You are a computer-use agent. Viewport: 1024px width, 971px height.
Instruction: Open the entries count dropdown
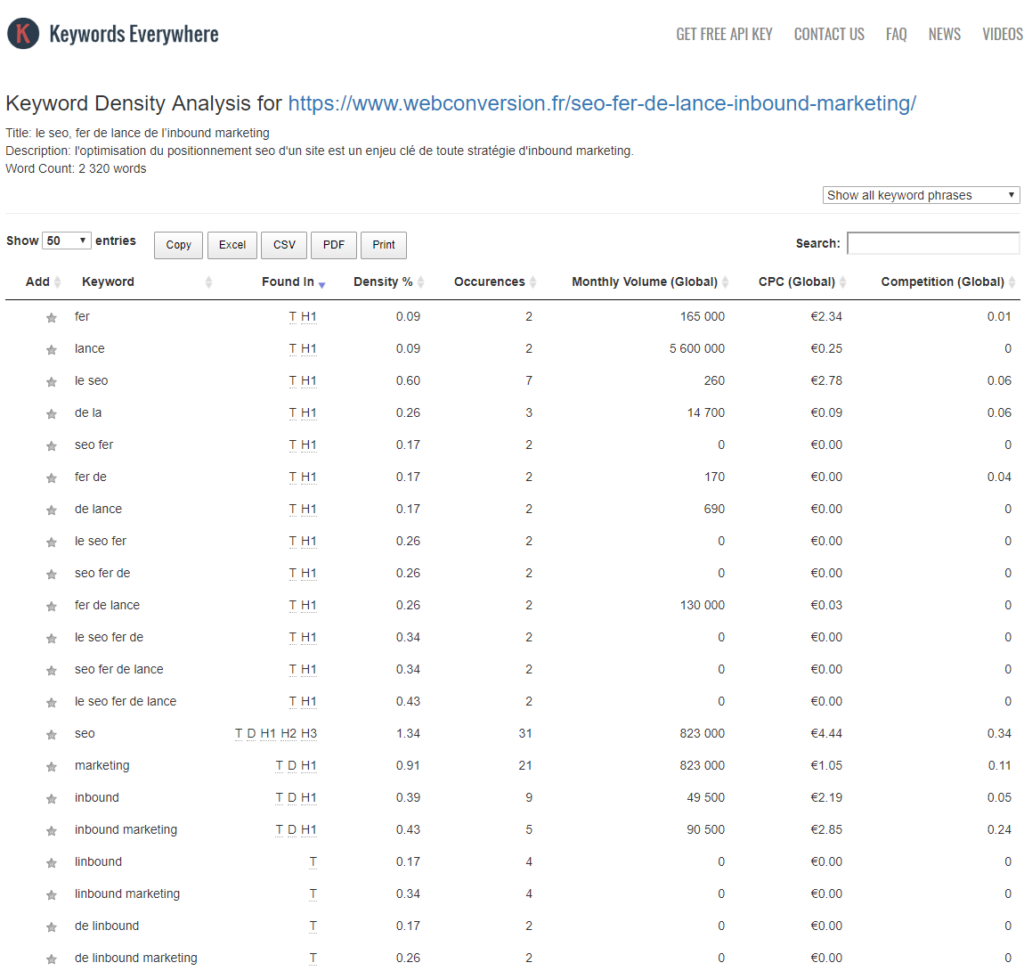[x=67, y=241]
